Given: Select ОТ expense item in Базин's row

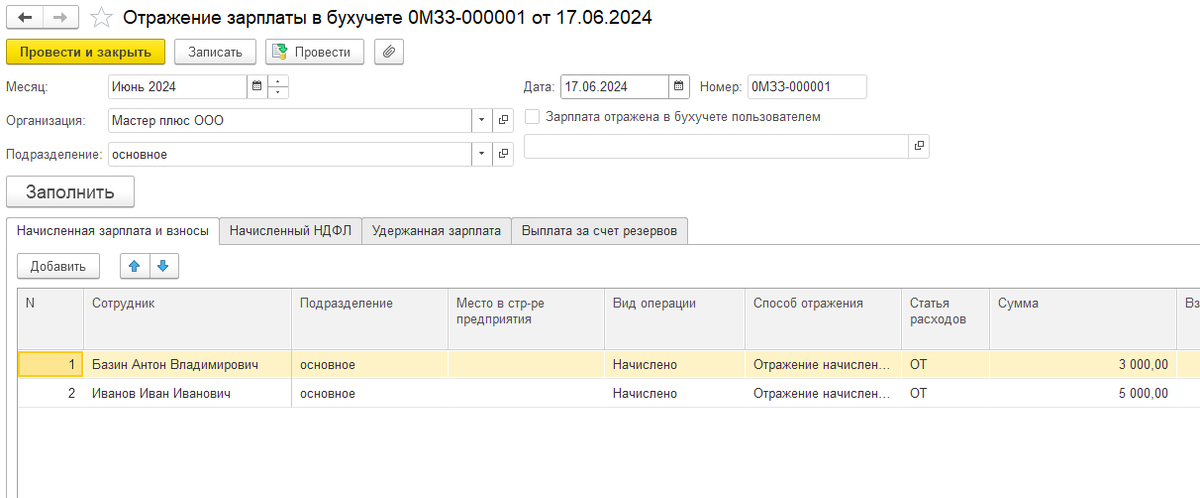Looking at the screenshot, I should pyautogui.click(x=946, y=365).
